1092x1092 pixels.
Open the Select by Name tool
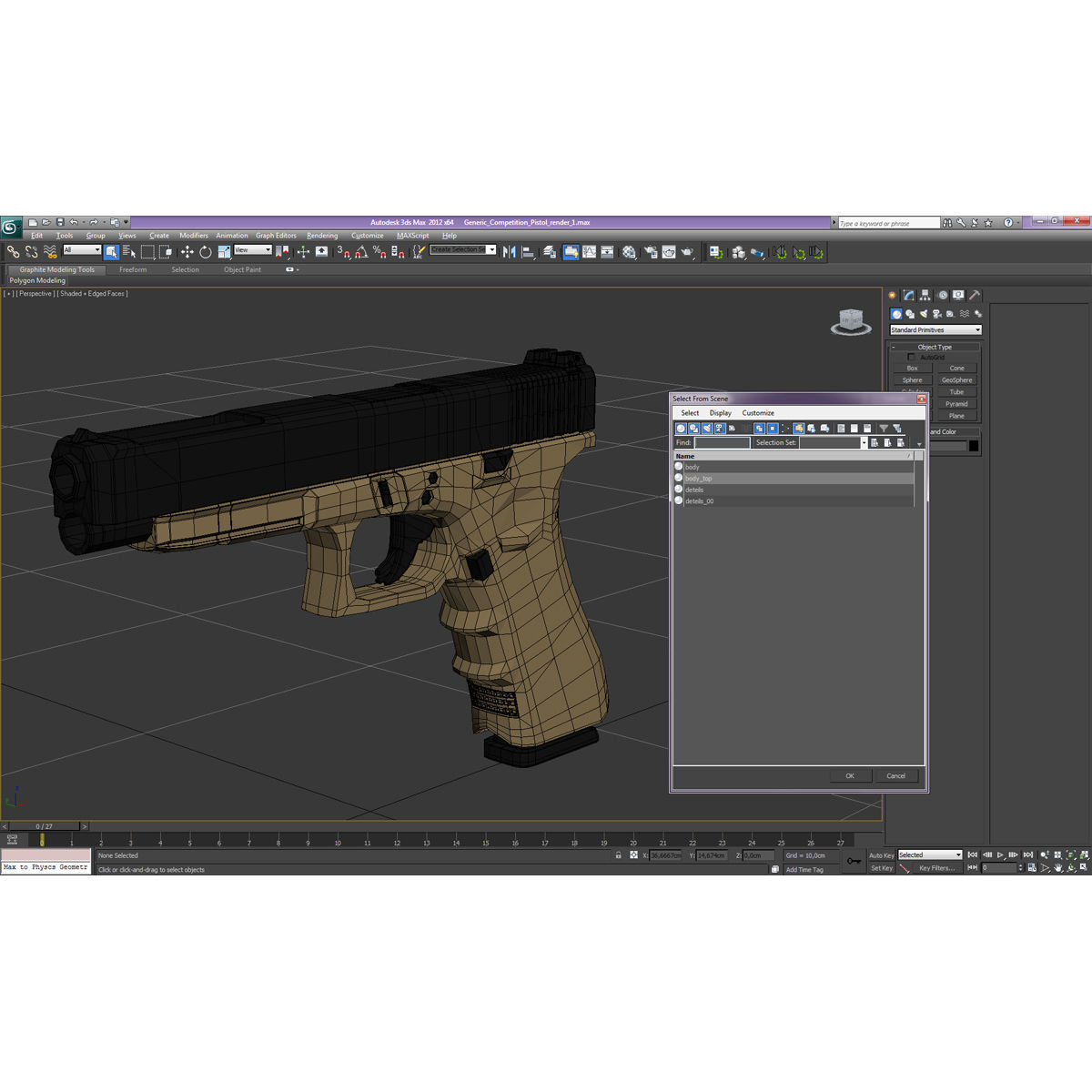tap(129, 252)
